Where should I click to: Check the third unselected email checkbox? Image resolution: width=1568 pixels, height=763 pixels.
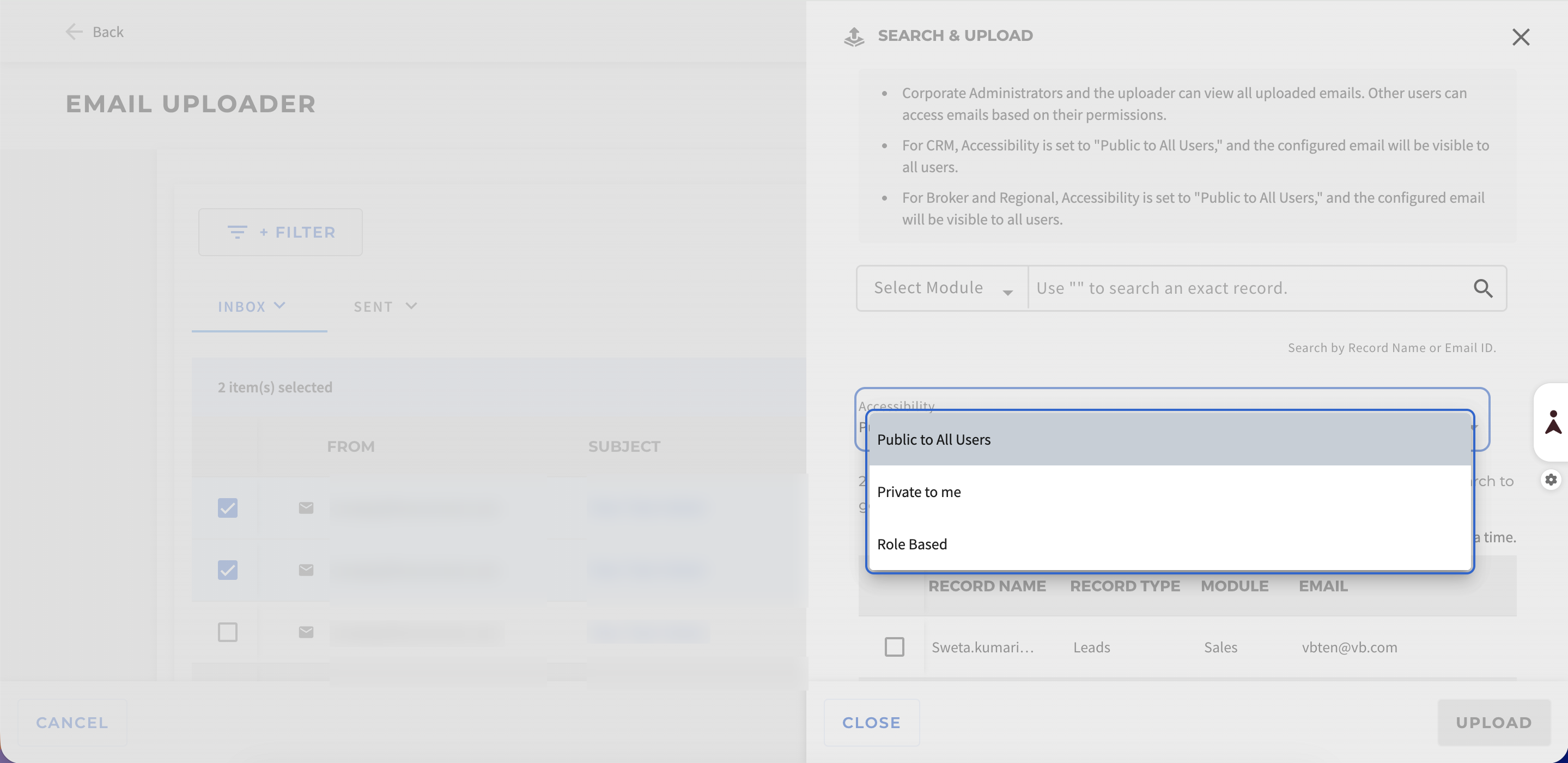pyautogui.click(x=227, y=632)
